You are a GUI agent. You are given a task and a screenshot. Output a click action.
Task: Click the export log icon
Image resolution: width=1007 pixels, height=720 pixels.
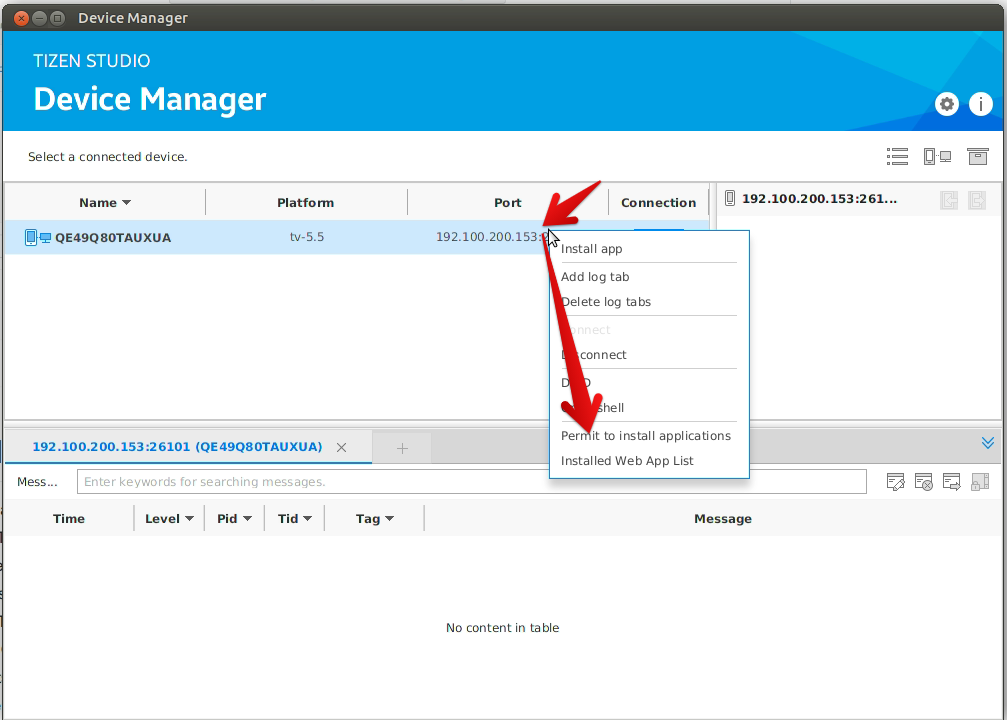[952, 482]
